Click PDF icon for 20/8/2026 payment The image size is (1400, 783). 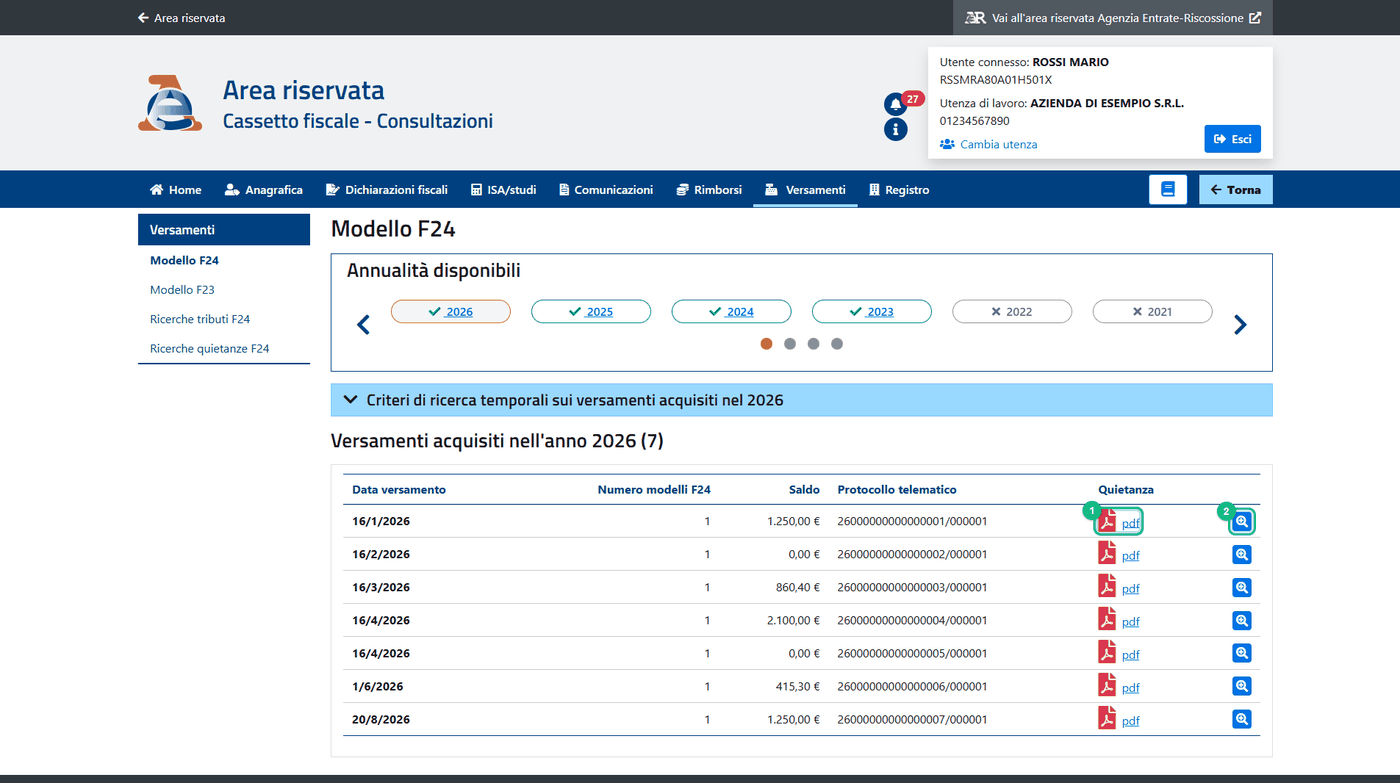(x=1107, y=720)
